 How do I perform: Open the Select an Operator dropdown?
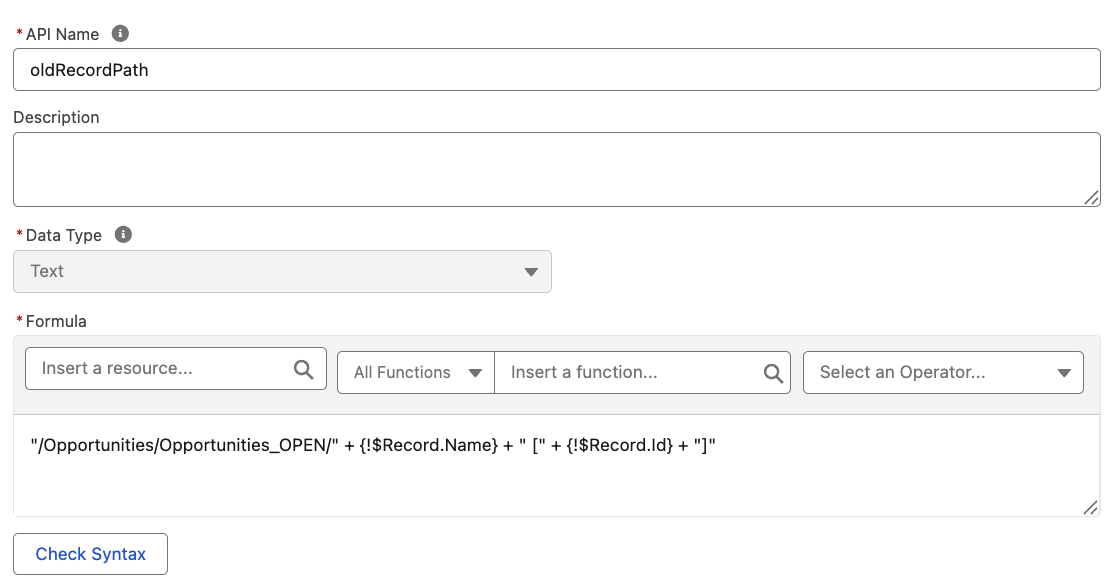[x=942, y=373]
